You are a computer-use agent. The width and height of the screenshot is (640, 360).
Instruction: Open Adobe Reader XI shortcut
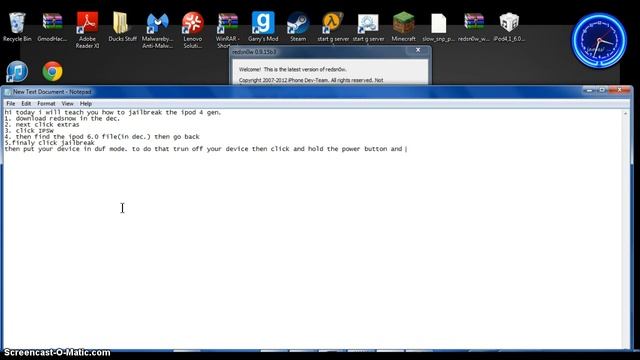click(87, 30)
